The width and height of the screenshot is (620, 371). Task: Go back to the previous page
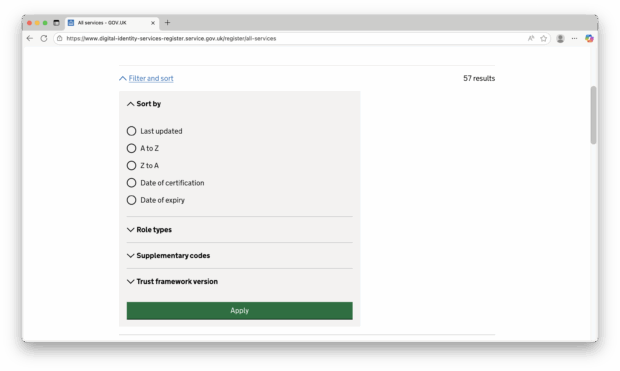(30, 38)
